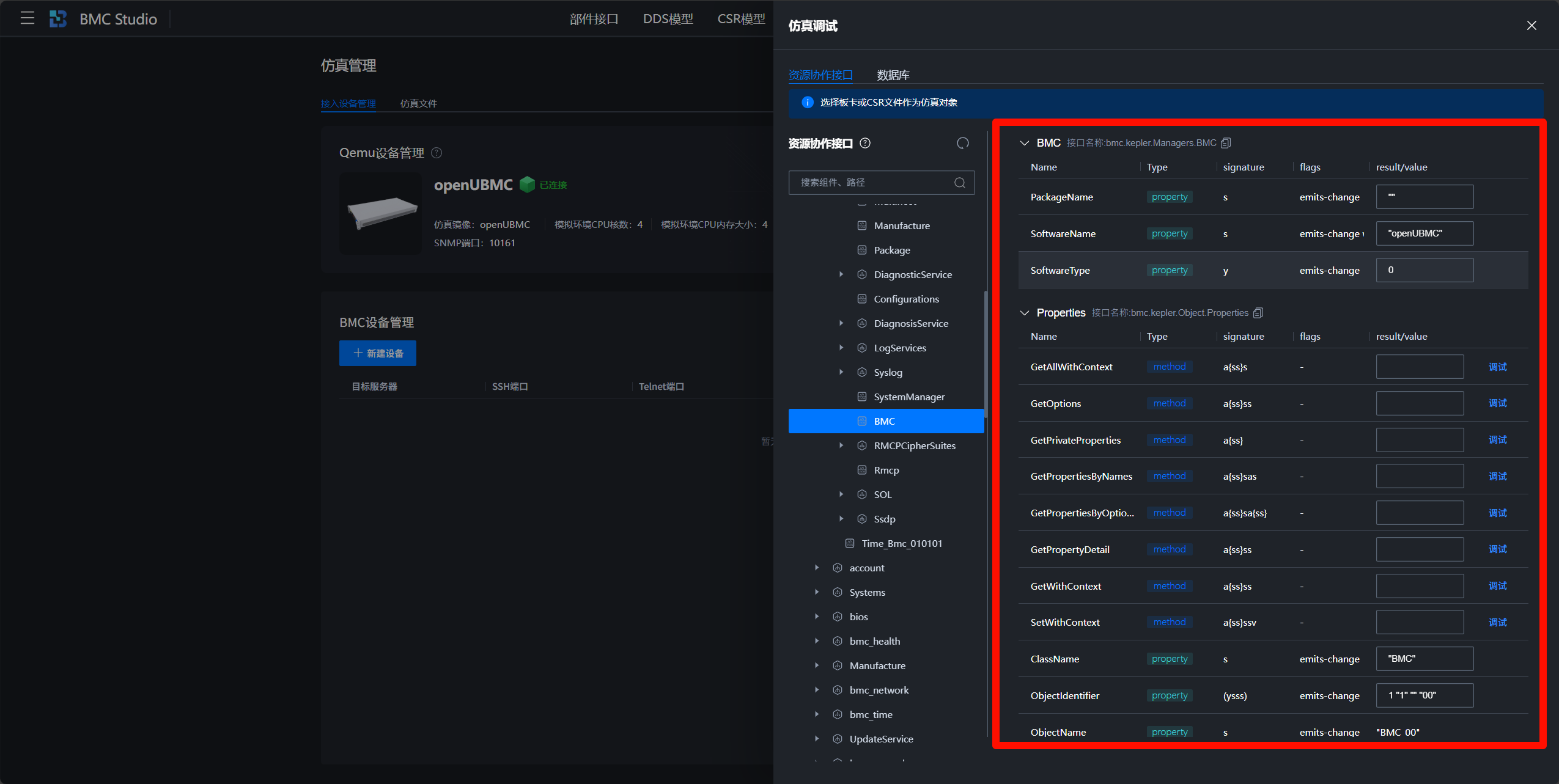Copy the bmc.kepler.Object.Properties interface name
This screenshot has height=784, width=1559.
pos(1258,313)
